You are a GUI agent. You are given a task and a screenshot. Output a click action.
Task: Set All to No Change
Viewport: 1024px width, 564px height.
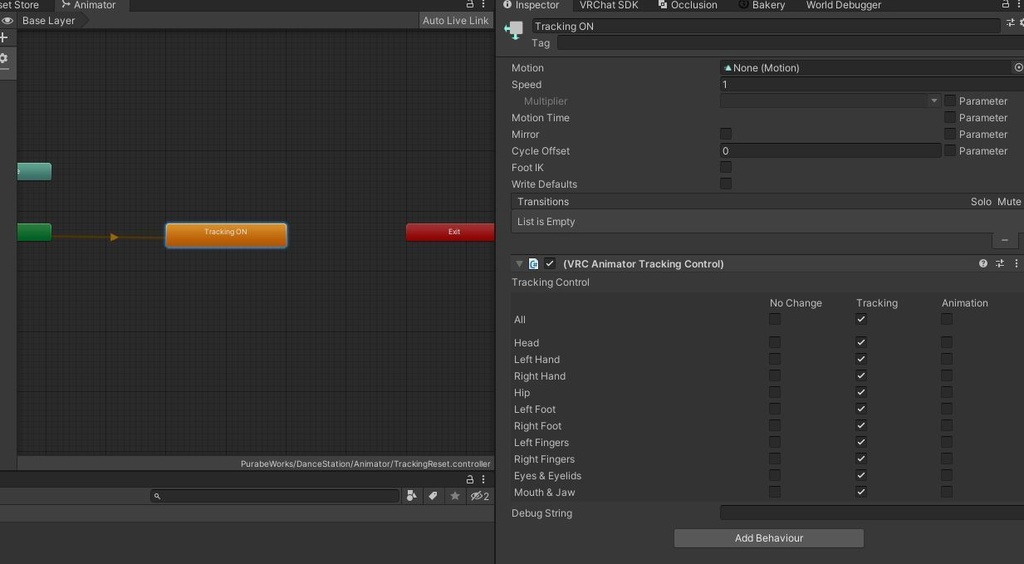pyautogui.click(x=775, y=319)
